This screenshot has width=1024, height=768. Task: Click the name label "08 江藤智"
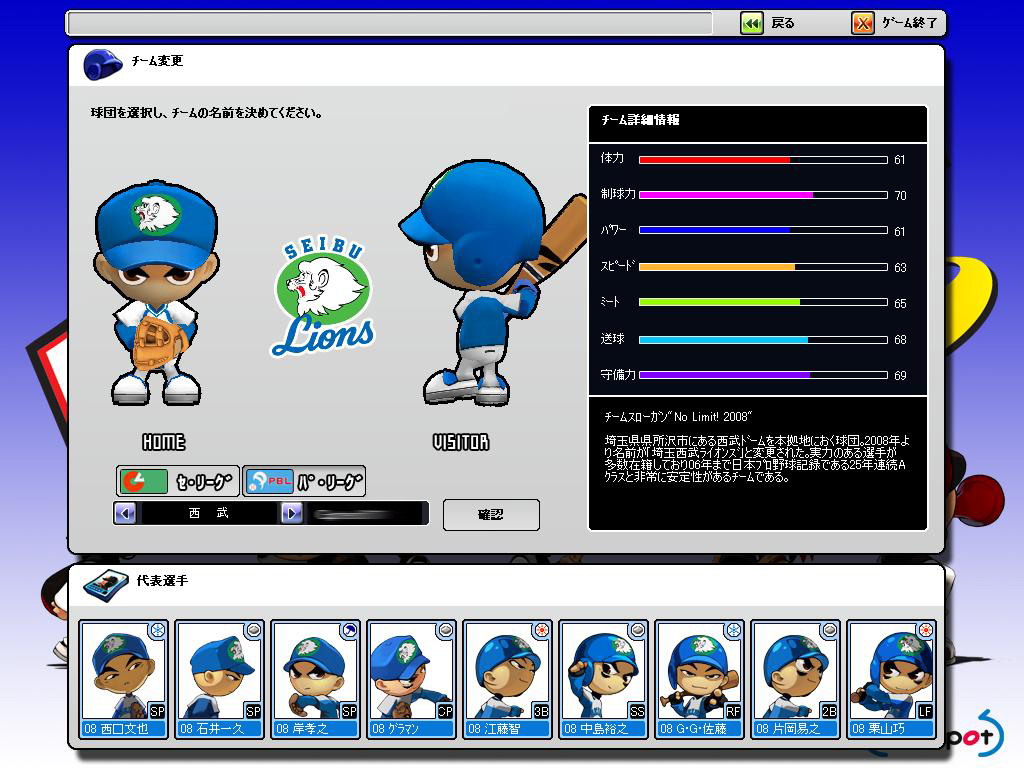coord(494,728)
